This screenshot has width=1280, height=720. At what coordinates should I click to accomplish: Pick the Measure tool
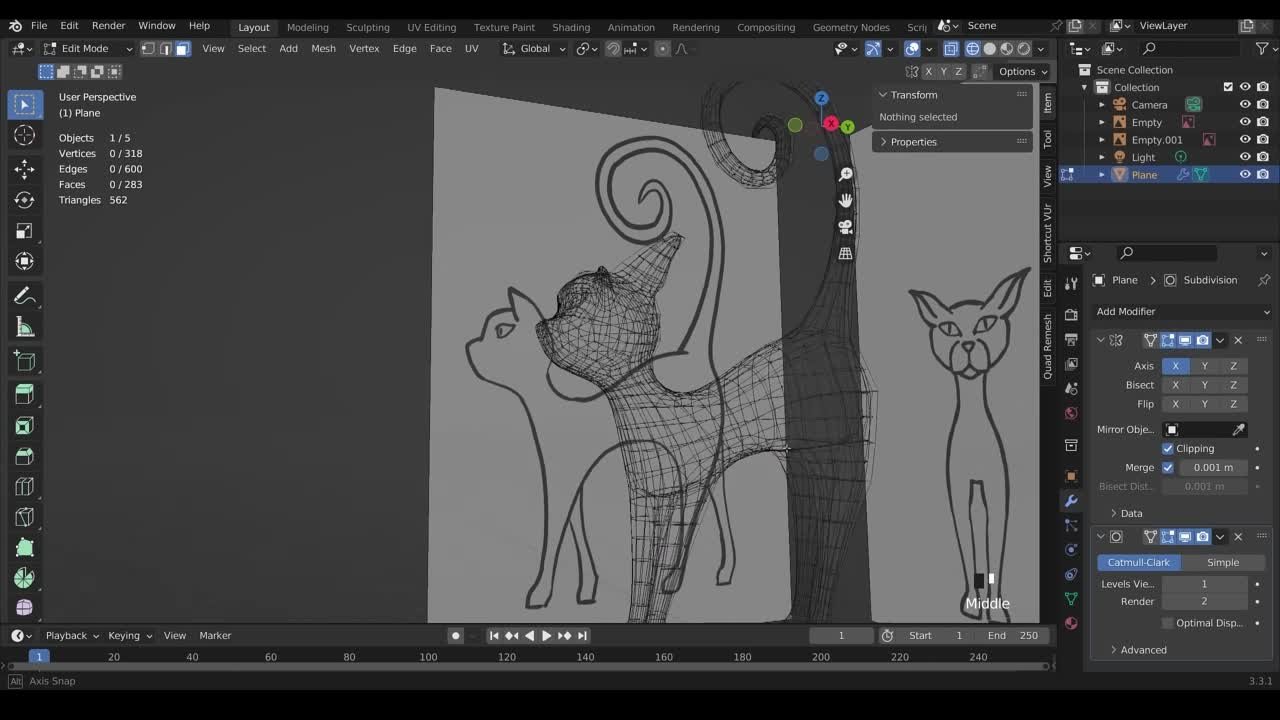click(24, 326)
